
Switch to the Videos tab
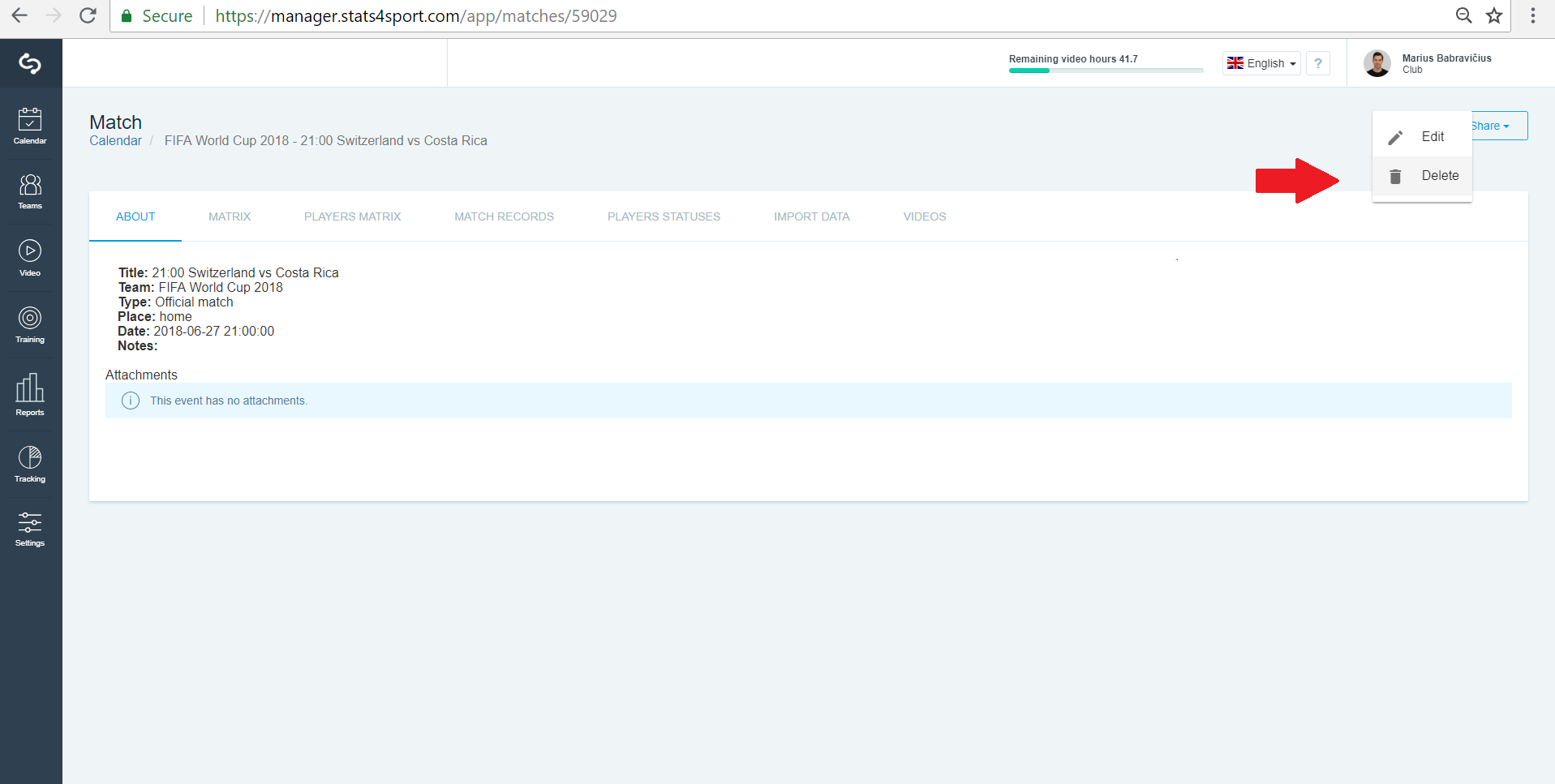coord(925,216)
